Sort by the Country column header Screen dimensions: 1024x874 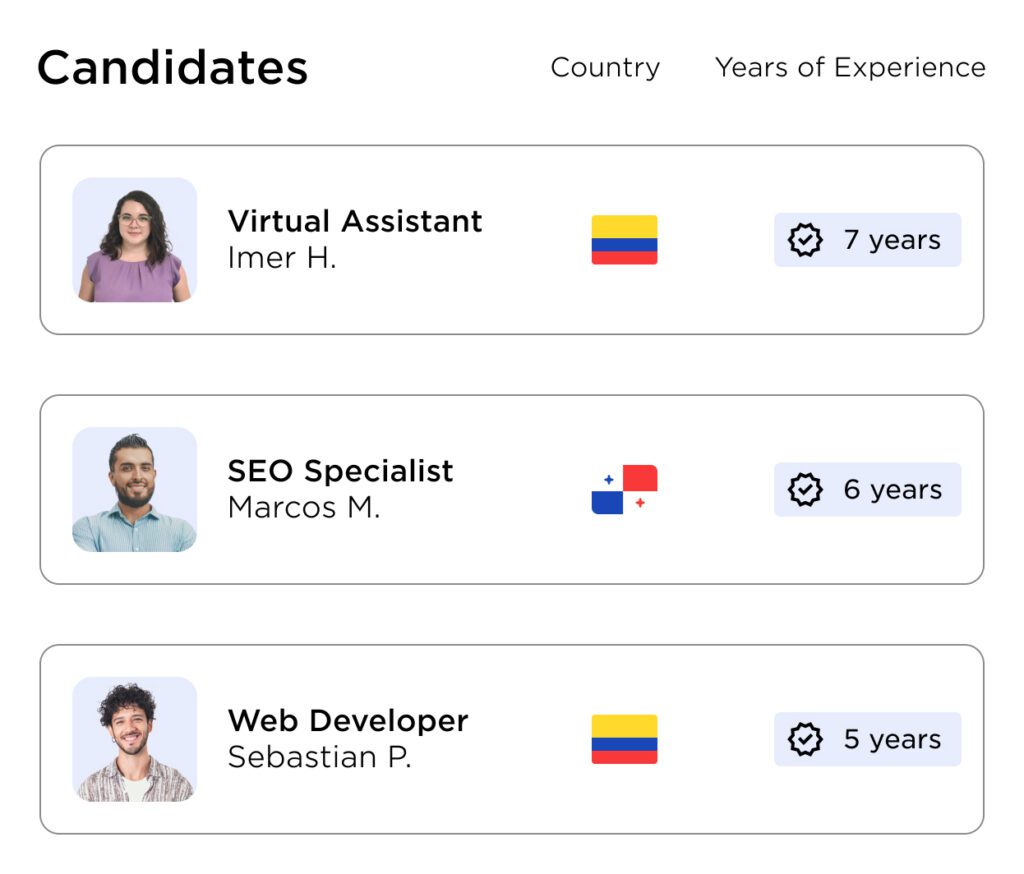[605, 68]
